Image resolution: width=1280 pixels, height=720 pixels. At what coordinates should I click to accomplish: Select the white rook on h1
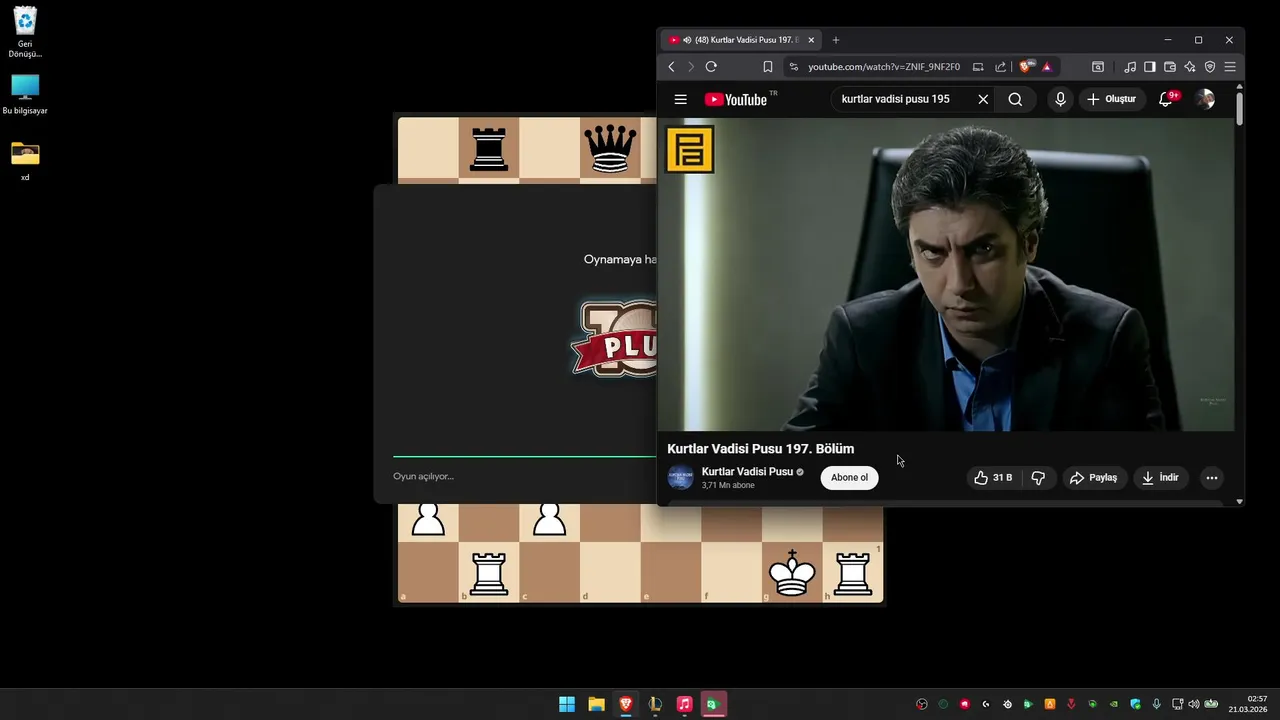tap(853, 573)
